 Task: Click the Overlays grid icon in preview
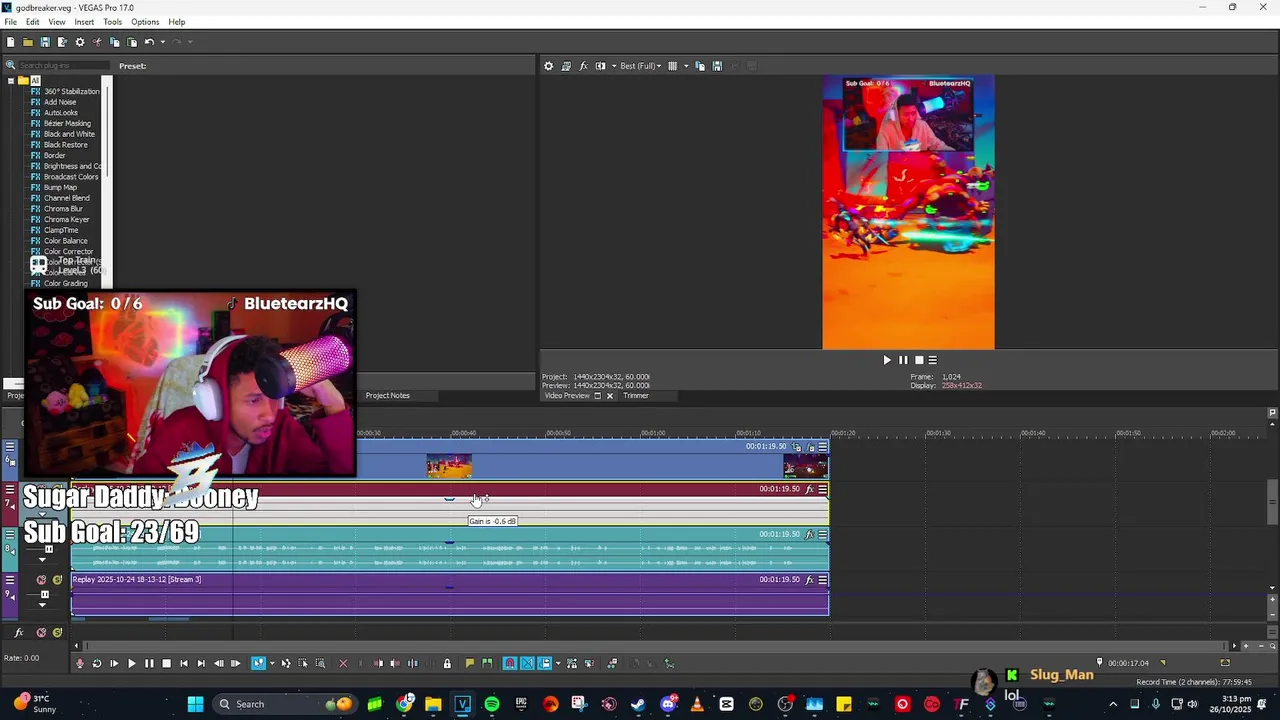point(672,66)
